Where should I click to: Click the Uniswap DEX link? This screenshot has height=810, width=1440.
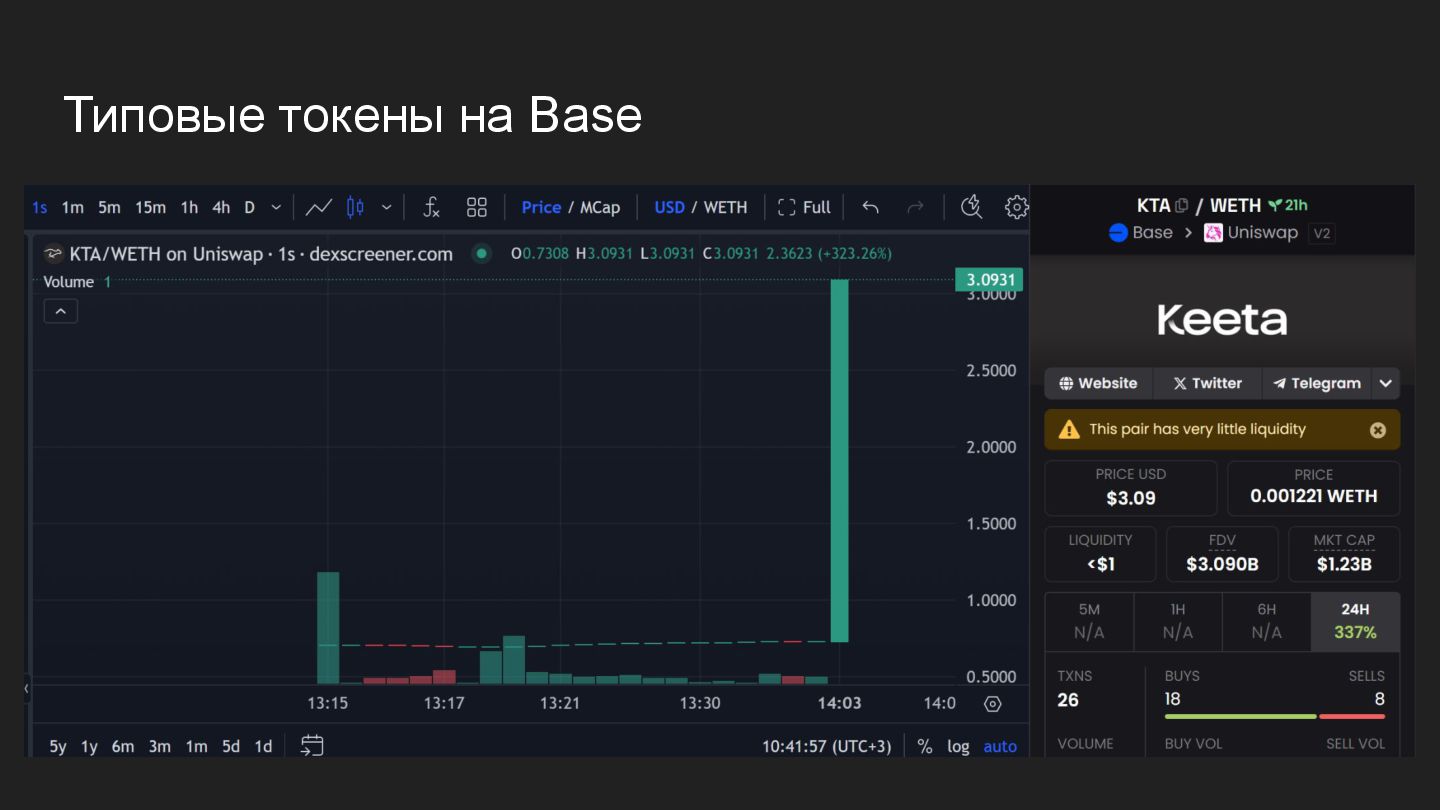coord(1251,233)
